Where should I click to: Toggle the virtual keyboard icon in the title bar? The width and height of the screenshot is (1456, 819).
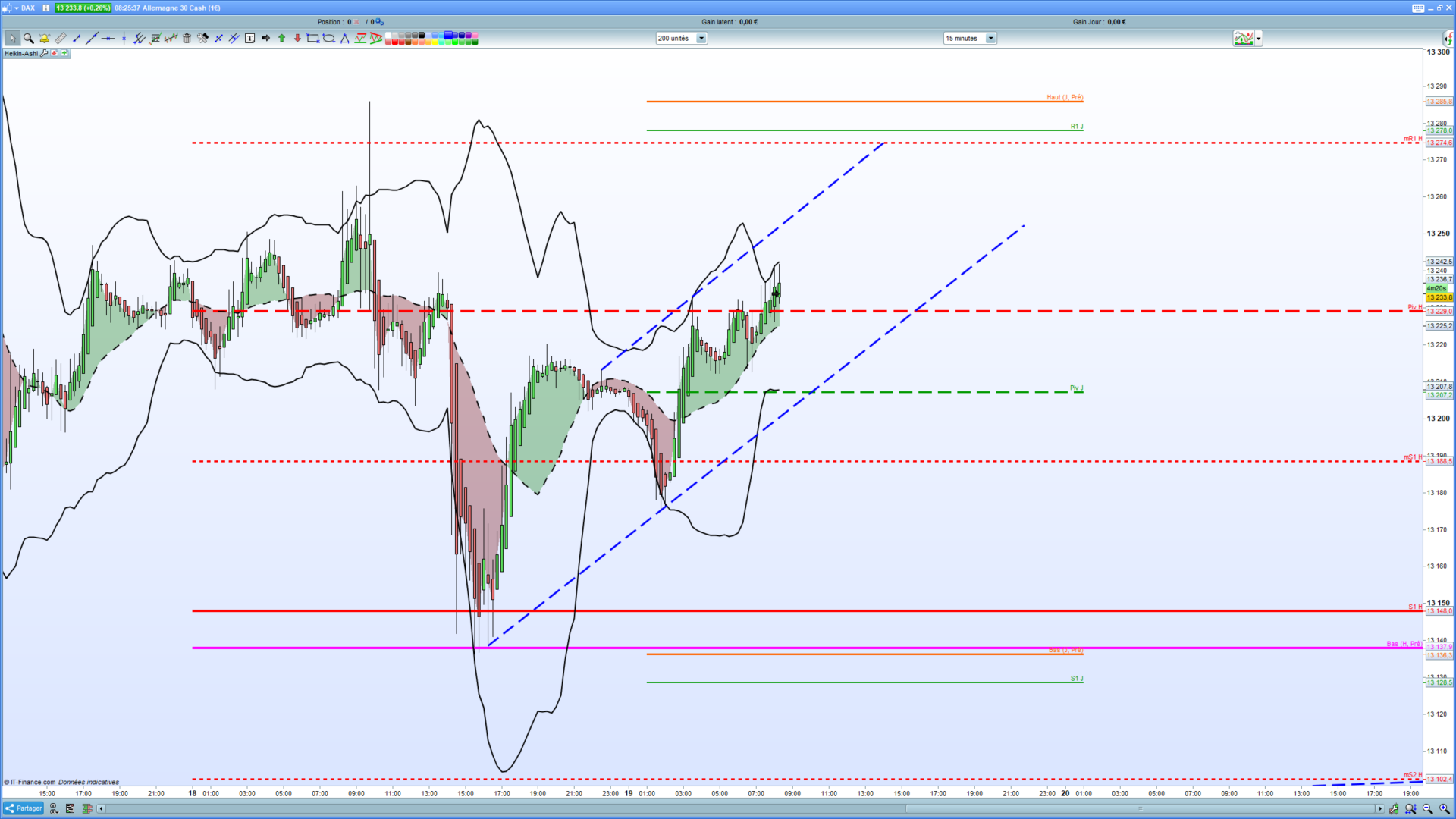coord(1417,8)
